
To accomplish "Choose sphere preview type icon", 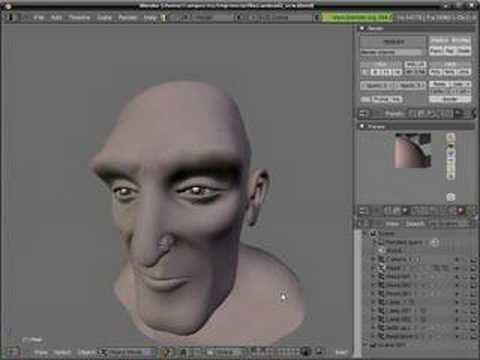I will (451, 145).
